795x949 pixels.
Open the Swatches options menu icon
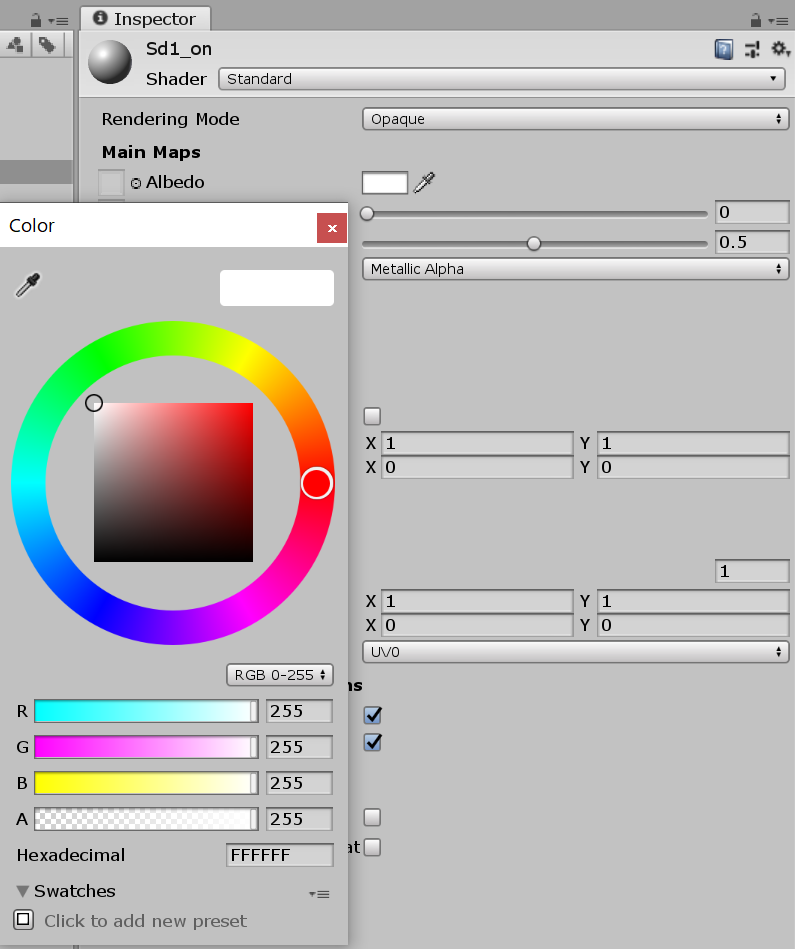(x=319, y=894)
